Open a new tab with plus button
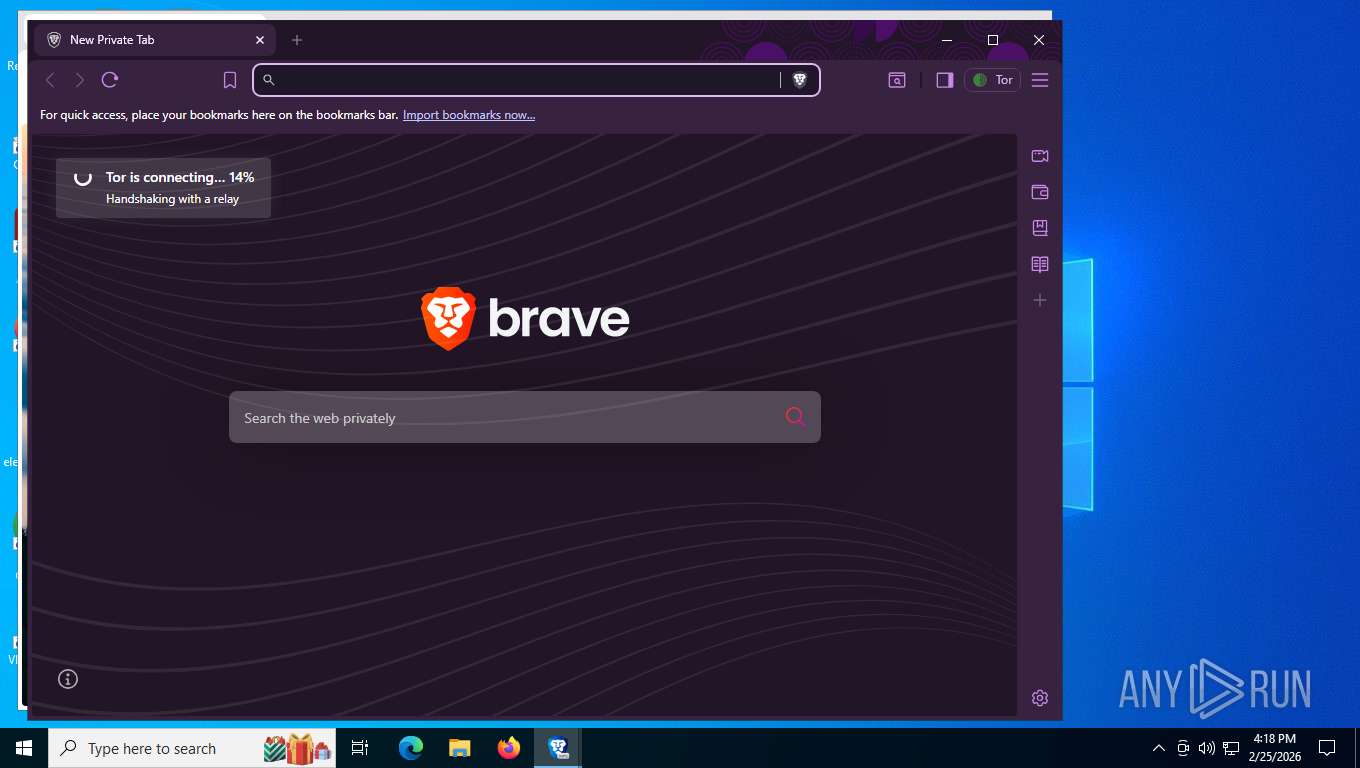Image resolution: width=1360 pixels, height=768 pixels. tap(297, 40)
